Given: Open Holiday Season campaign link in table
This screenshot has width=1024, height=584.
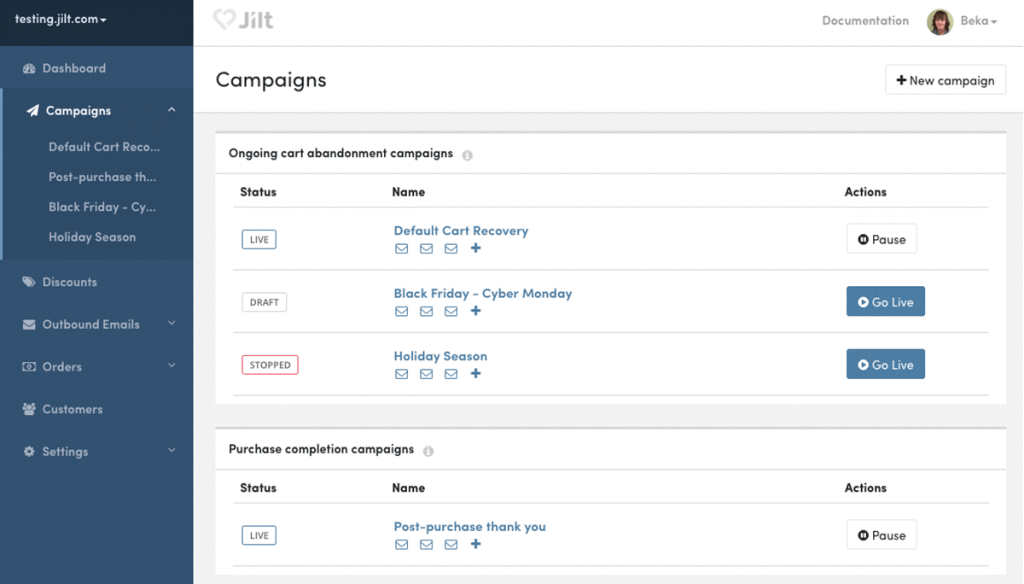Looking at the screenshot, I should (440, 356).
